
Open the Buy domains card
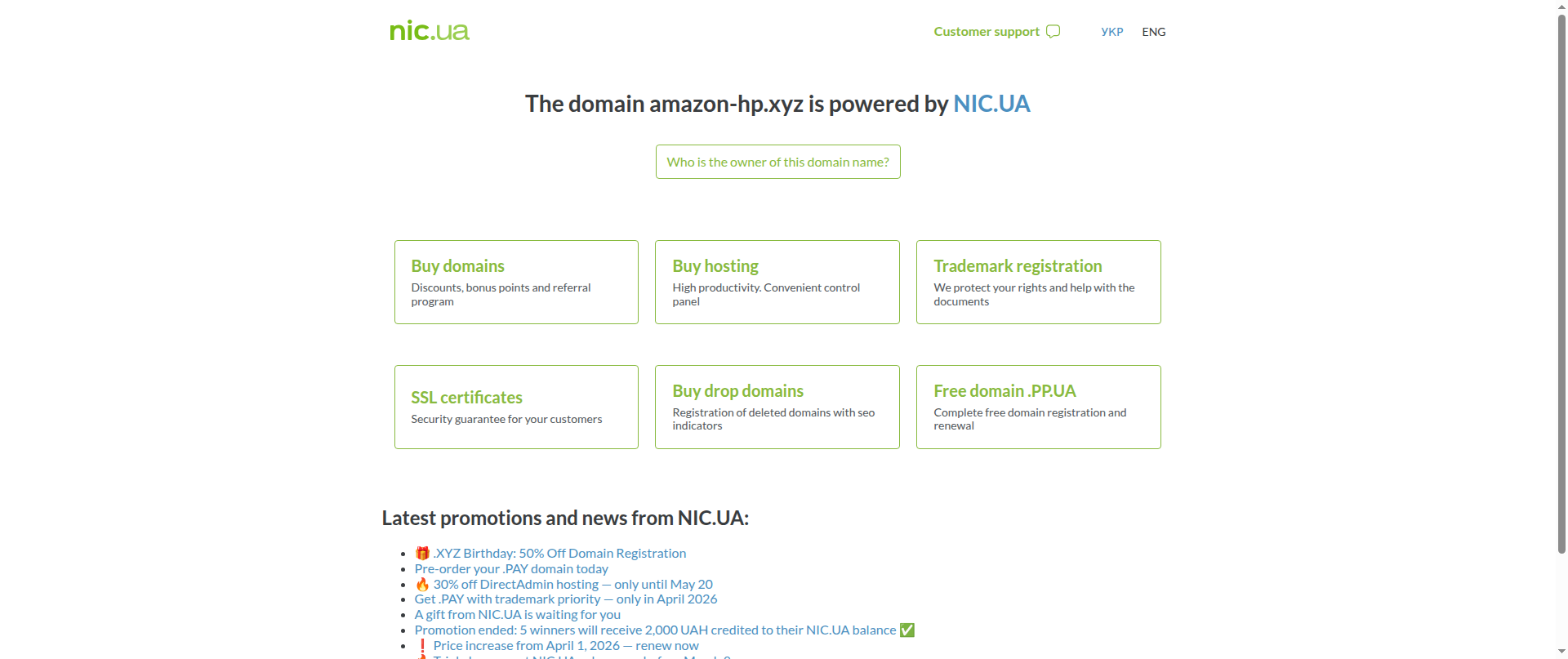pos(516,282)
